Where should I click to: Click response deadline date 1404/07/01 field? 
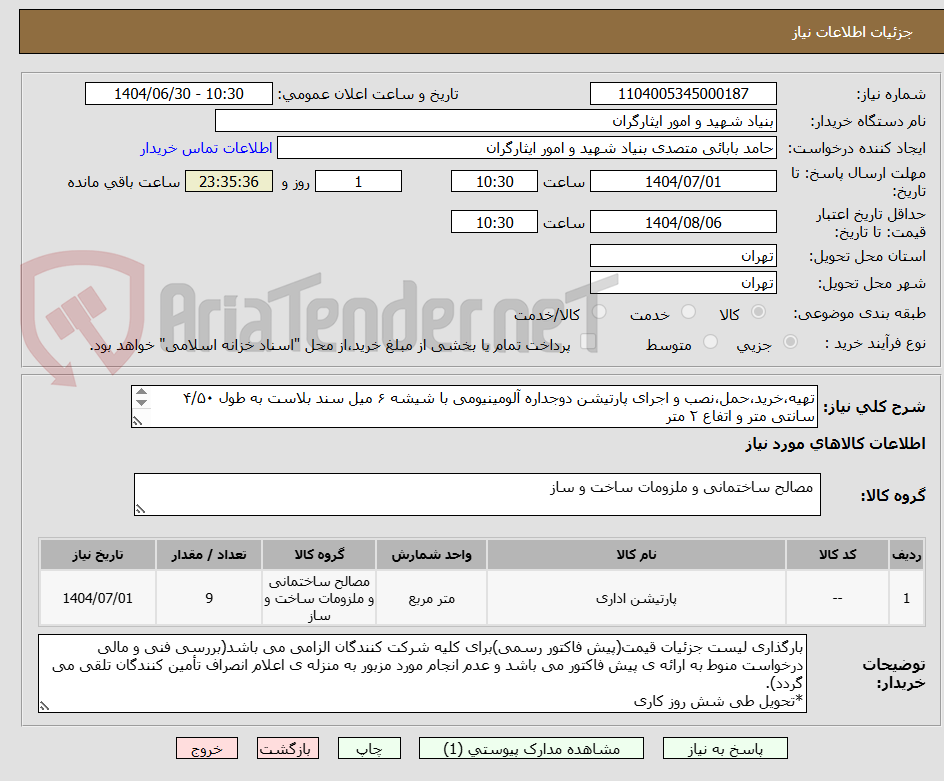683,181
